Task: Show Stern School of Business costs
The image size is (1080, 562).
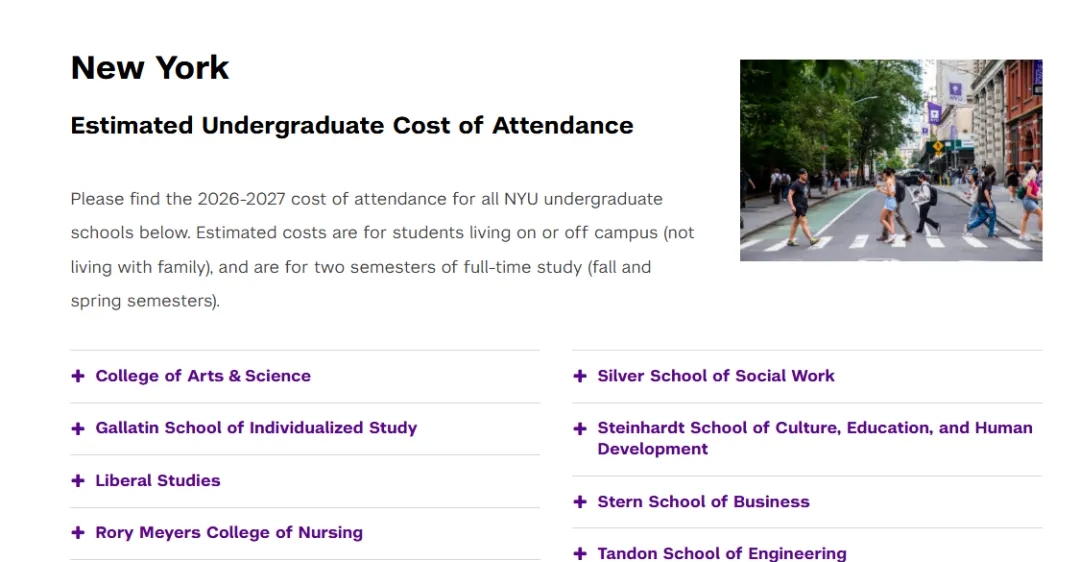Action: click(703, 502)
